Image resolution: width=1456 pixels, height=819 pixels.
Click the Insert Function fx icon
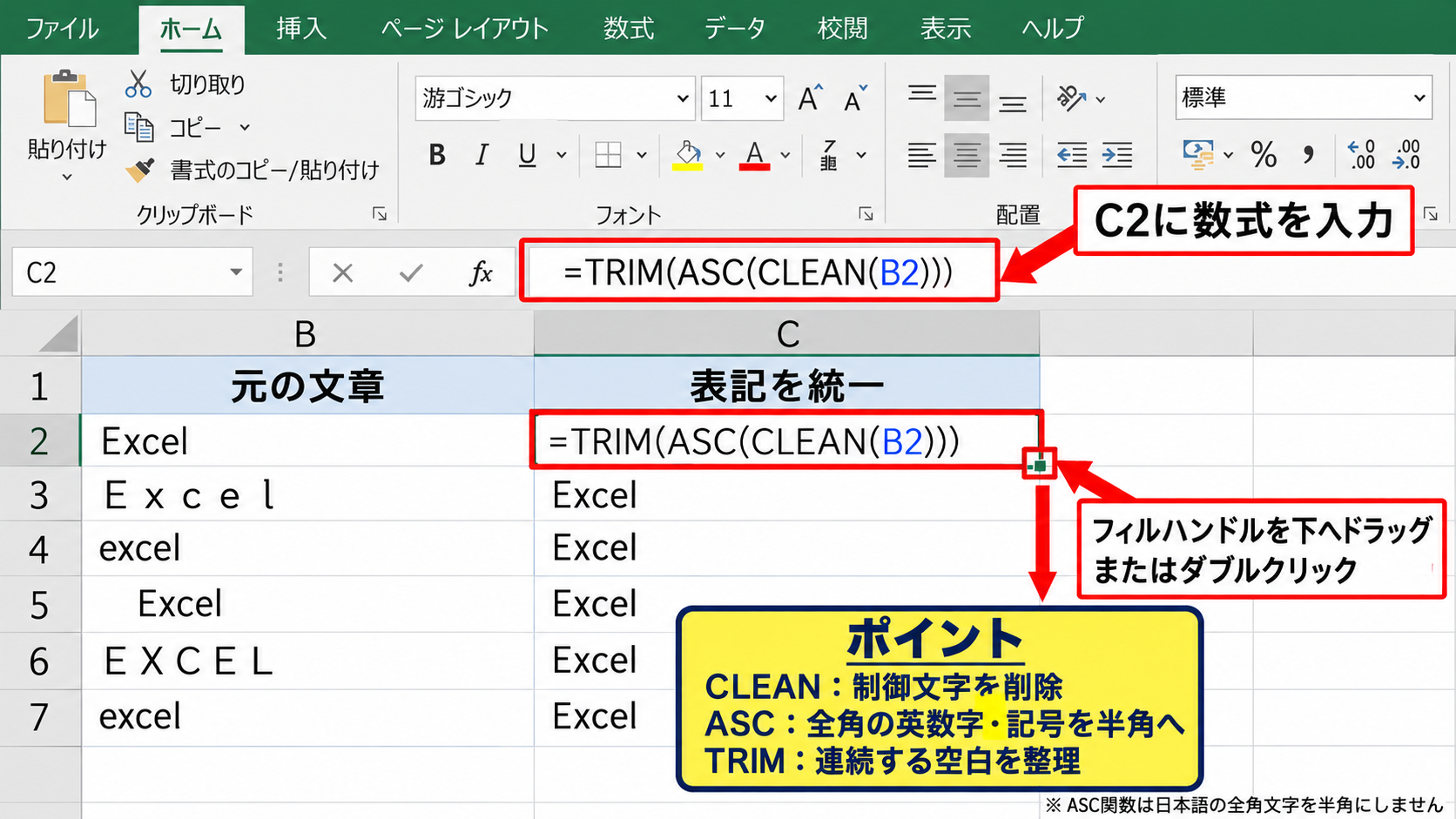(x=481, y=273)
